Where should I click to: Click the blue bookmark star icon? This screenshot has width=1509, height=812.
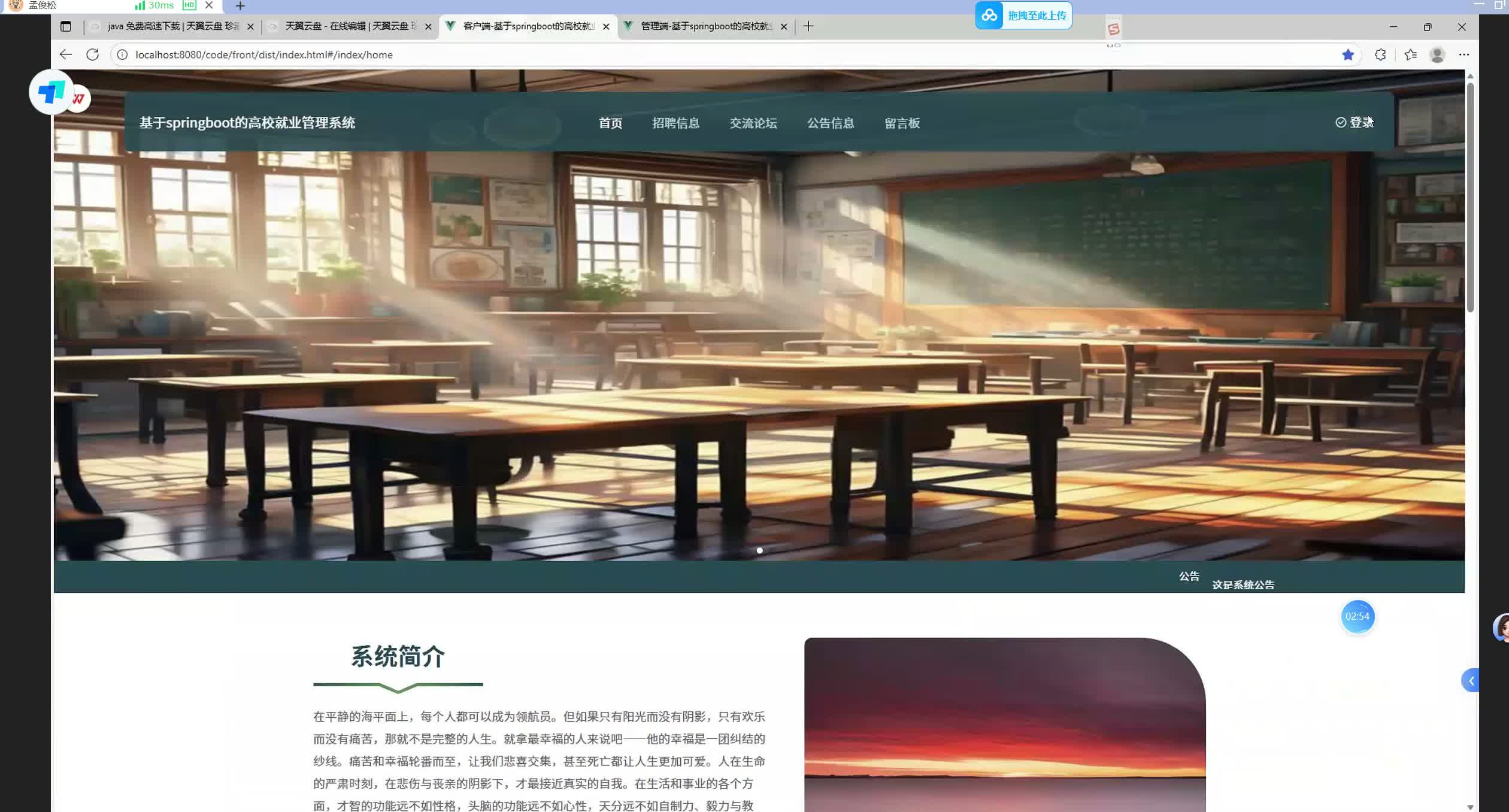1348,54
